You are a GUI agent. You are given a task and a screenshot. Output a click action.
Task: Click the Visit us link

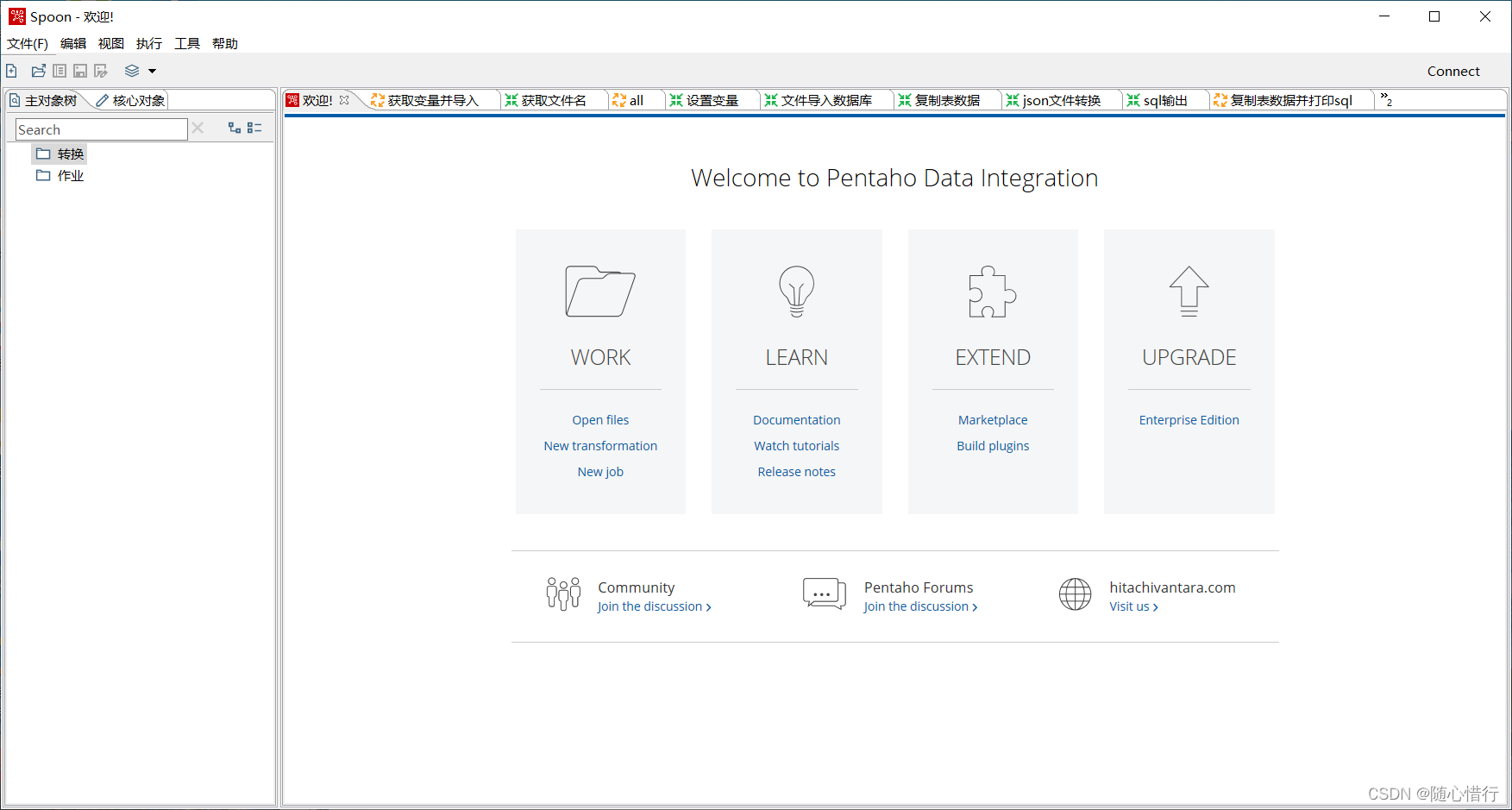[1133, 606]
